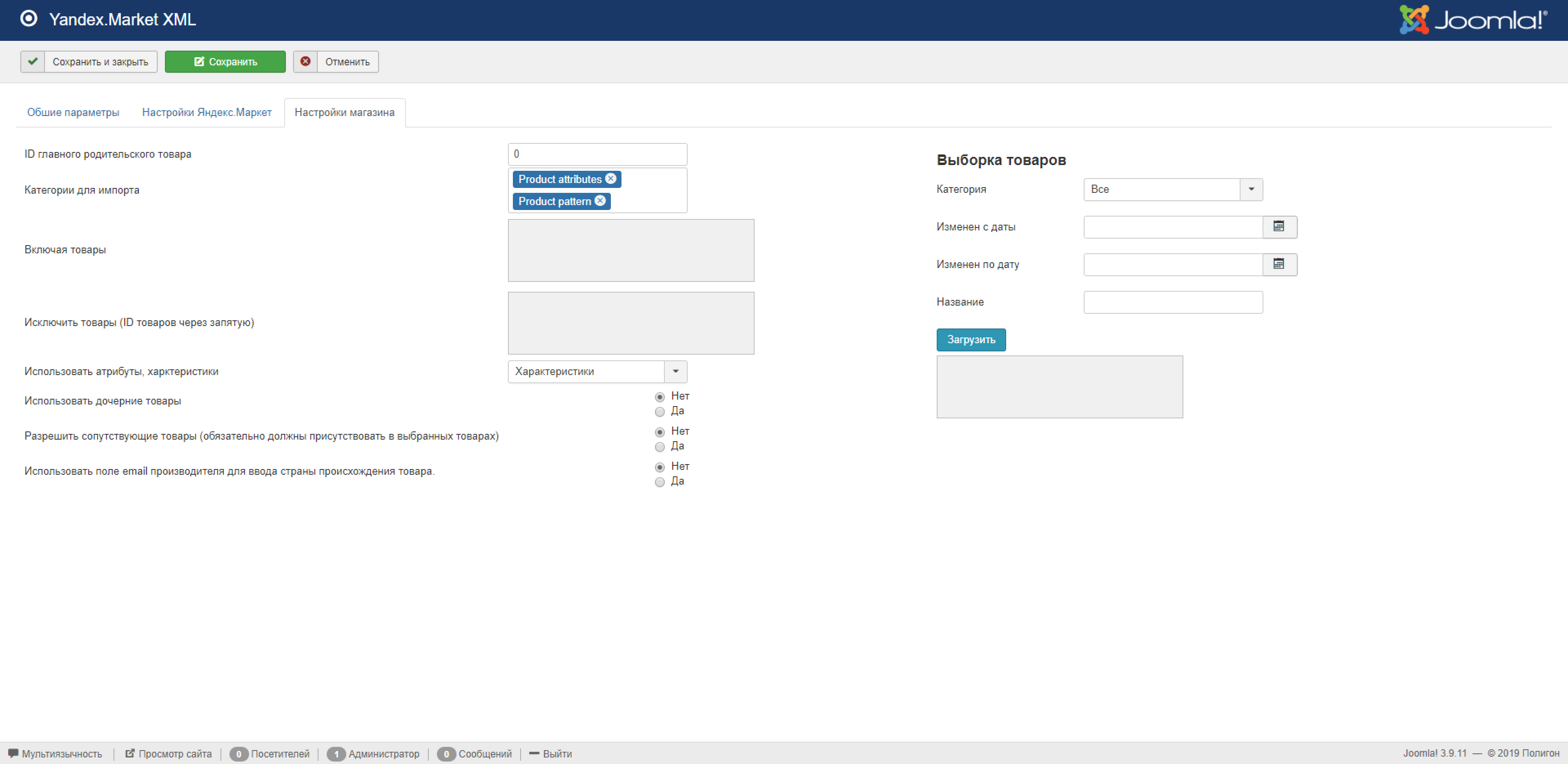Click Просмотр сайта external link icon
This screenshot has height=764, width=1568.
tap(130, 754)
